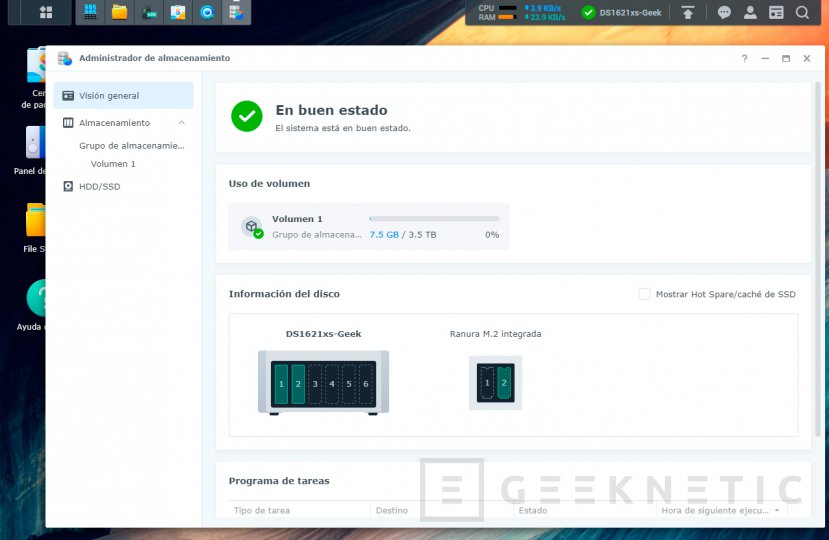Image resolution: width=829 pixels, height=540 pixels.
Task: Open the notifications speech bubble icon
Action: tap(724, 13)
